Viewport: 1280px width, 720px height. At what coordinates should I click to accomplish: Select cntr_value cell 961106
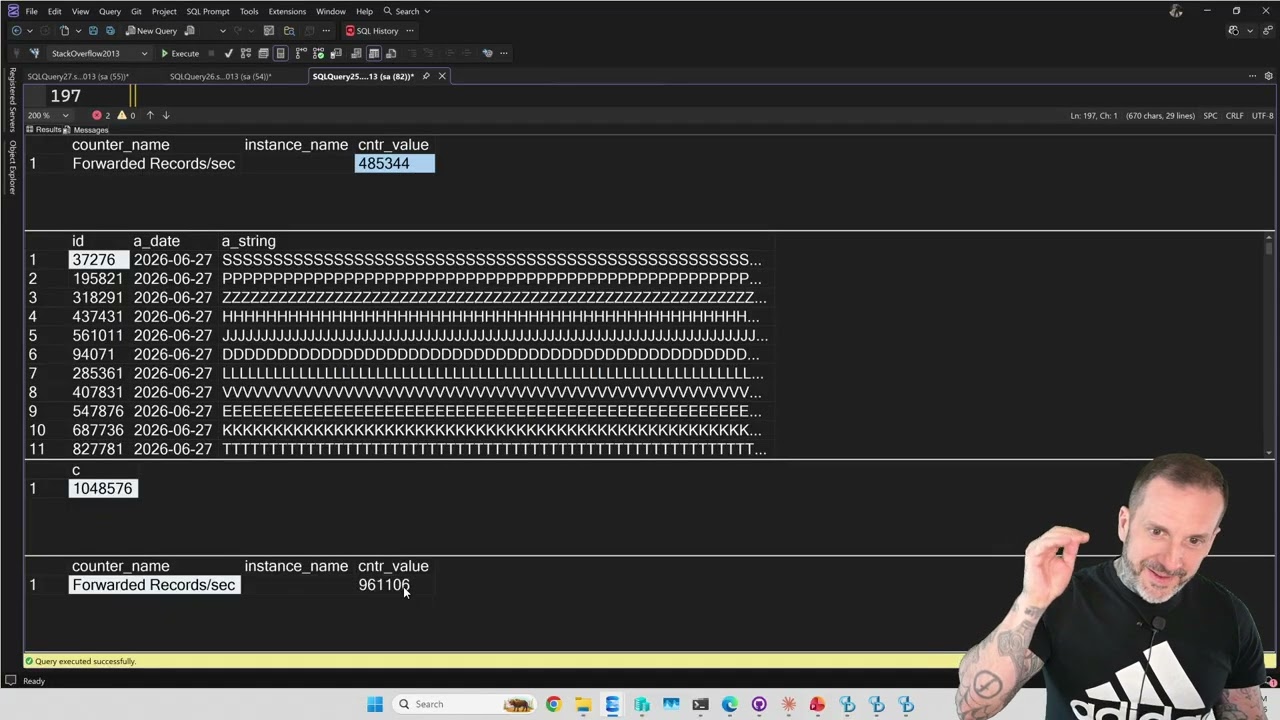[393, 585]
